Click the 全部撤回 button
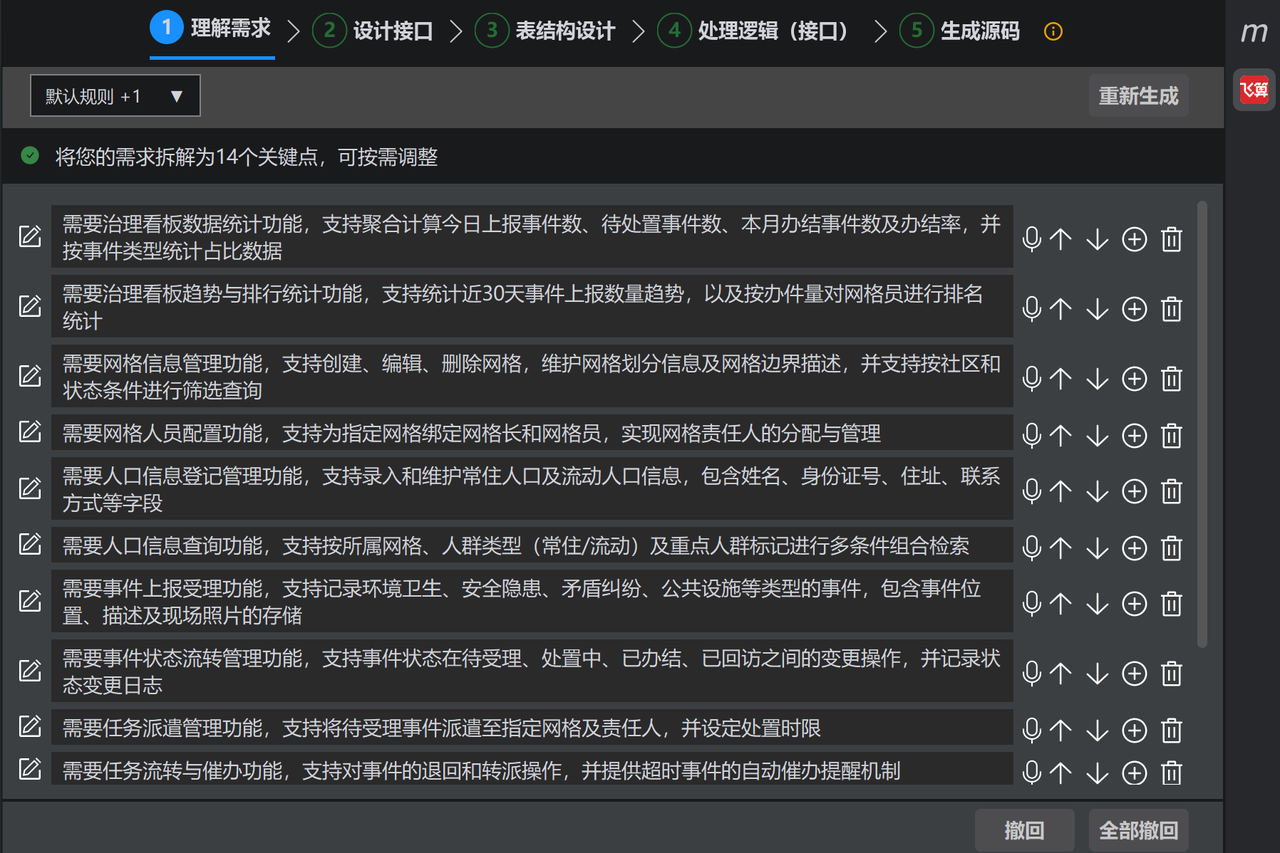The height and width of the screenshot is (853, 1280). coord(1138,830)
